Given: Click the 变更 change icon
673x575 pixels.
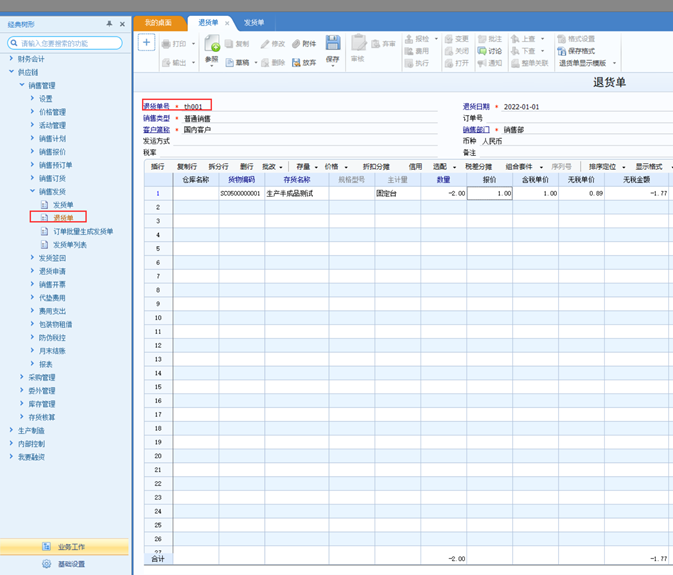Looking at the screenshot, I should pyautogui.click(x=449, y=39).
